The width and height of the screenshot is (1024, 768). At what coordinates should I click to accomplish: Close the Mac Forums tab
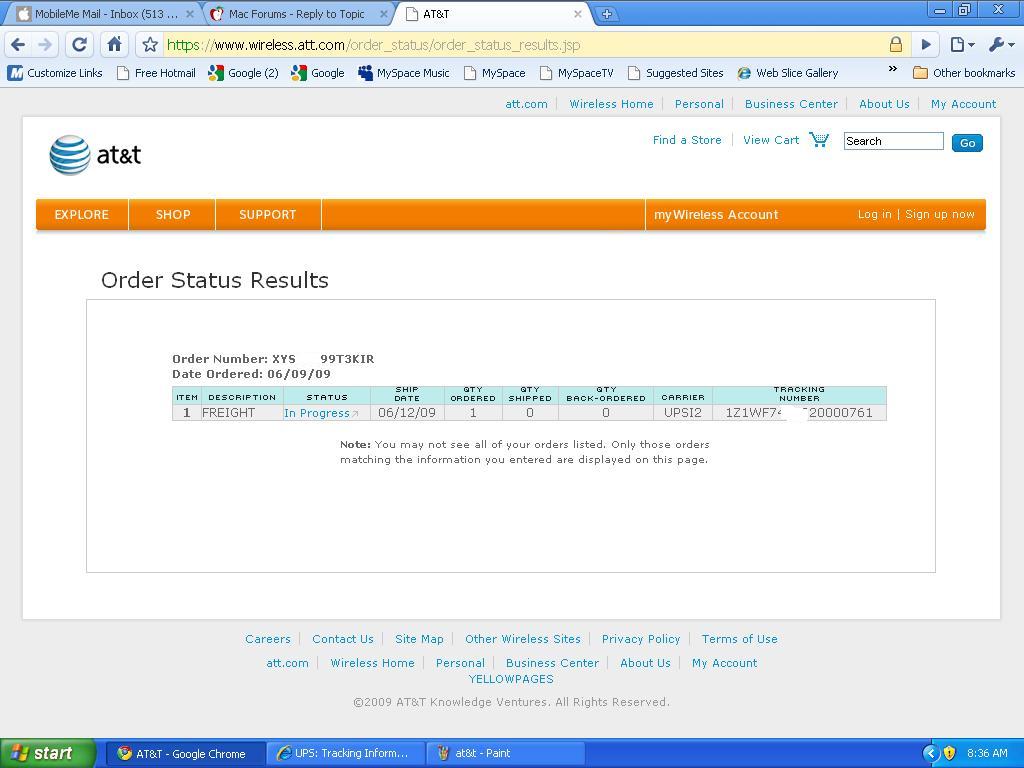[x=383, y=14]
